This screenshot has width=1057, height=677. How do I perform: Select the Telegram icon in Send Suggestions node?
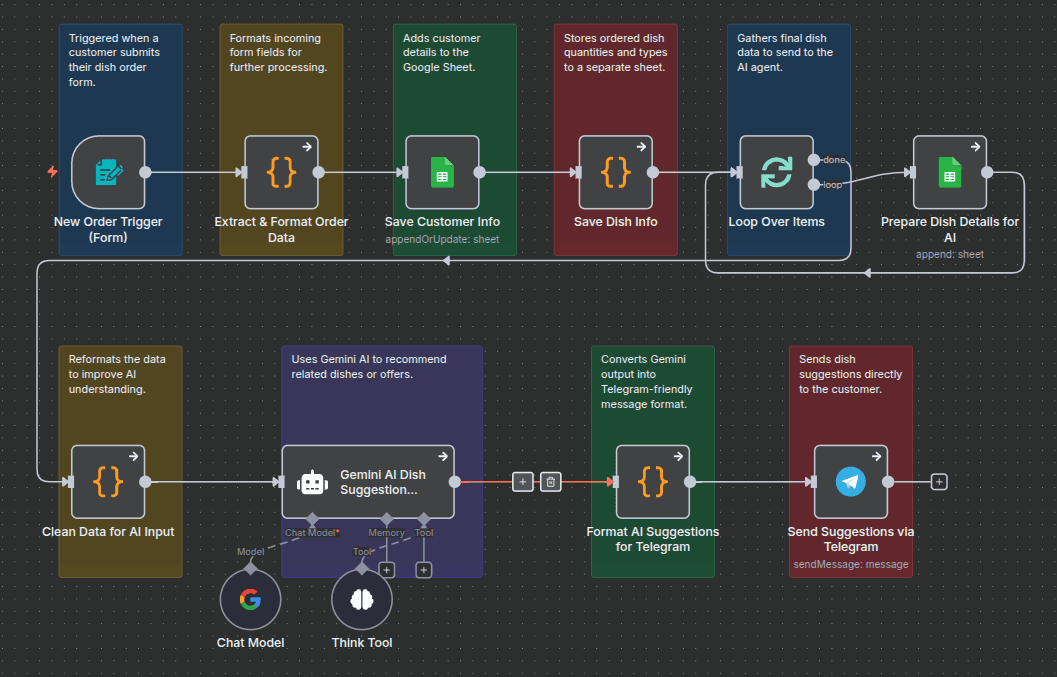point(849,482)
